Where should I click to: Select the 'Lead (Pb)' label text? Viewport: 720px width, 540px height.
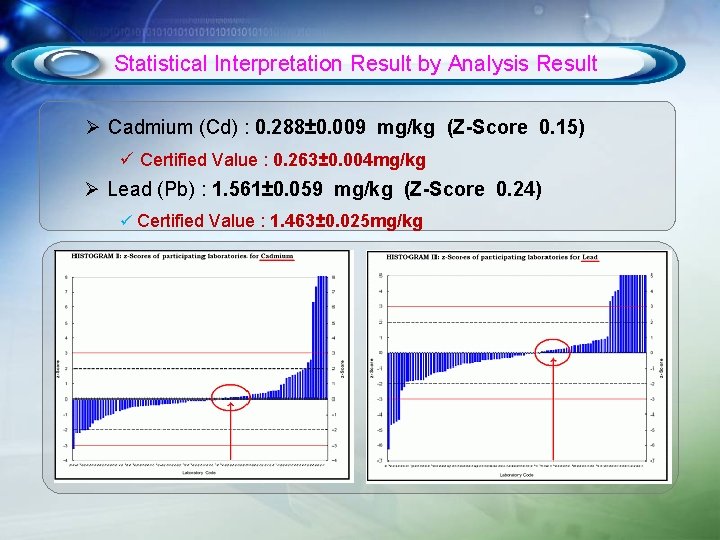point(152,189)
